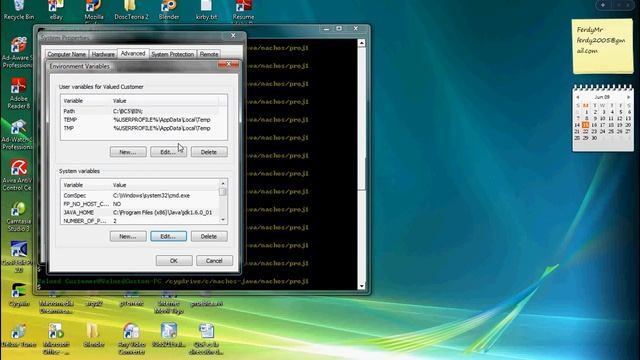The height and width of the screenshot is (360, 640).
Task: Click terminal window scrollbar up arrow
Action: pos(361,43)
